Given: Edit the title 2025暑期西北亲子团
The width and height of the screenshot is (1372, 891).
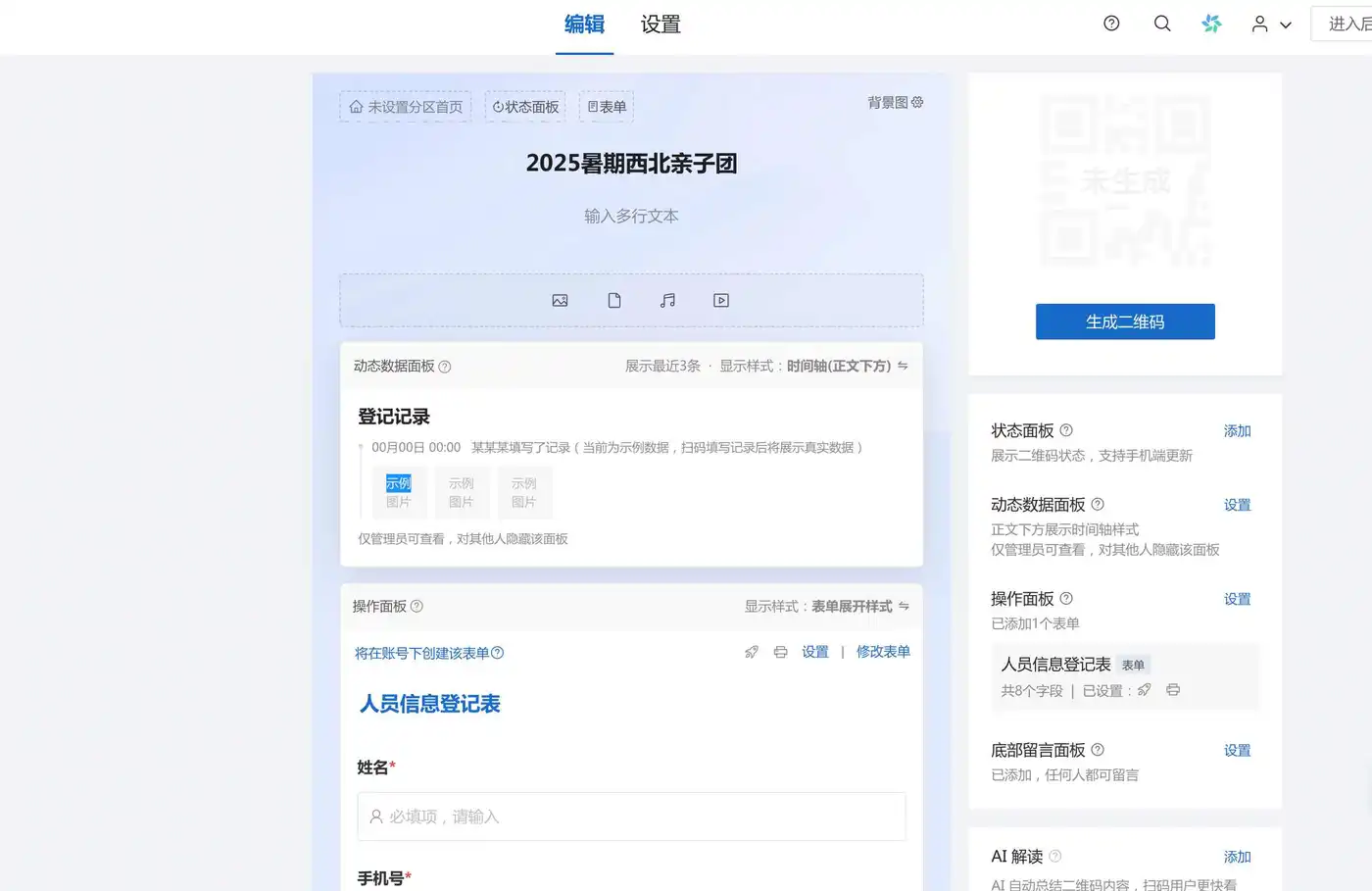Looking at the screenshot, I should [x=632, y=163].
